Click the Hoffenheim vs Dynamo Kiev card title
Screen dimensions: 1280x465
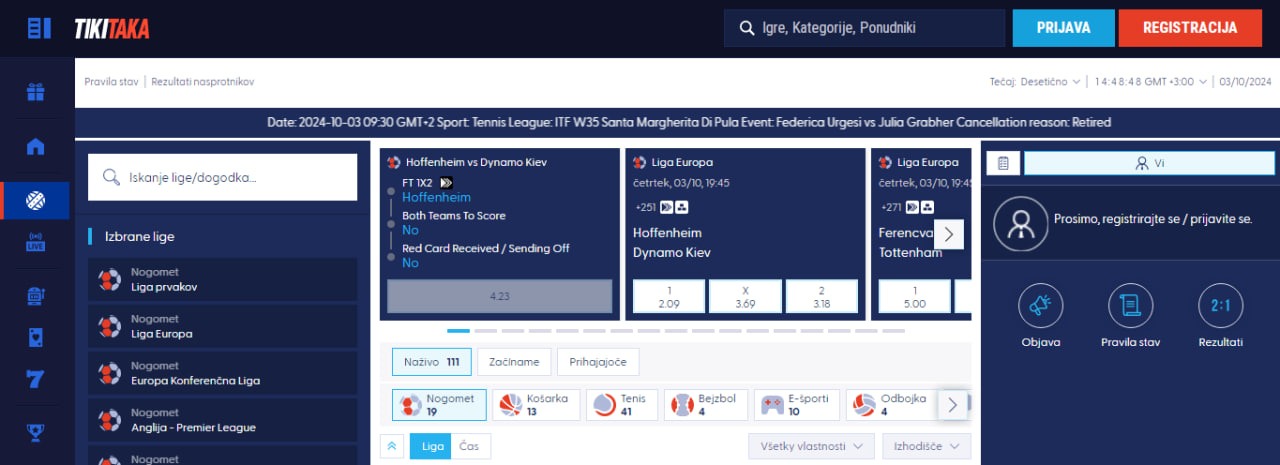click(476, 162)
